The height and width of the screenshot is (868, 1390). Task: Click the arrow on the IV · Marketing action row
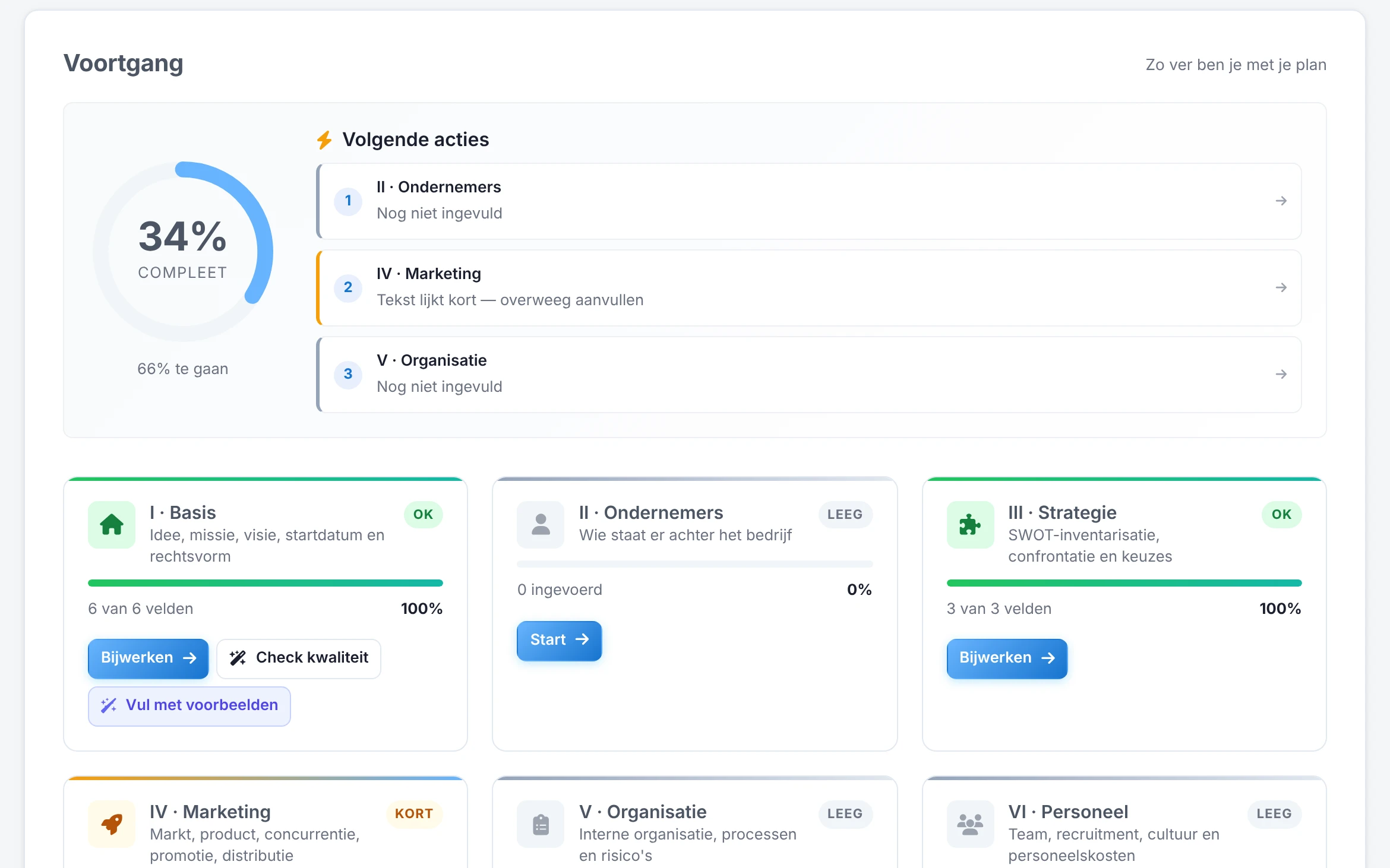(1281, 288)
